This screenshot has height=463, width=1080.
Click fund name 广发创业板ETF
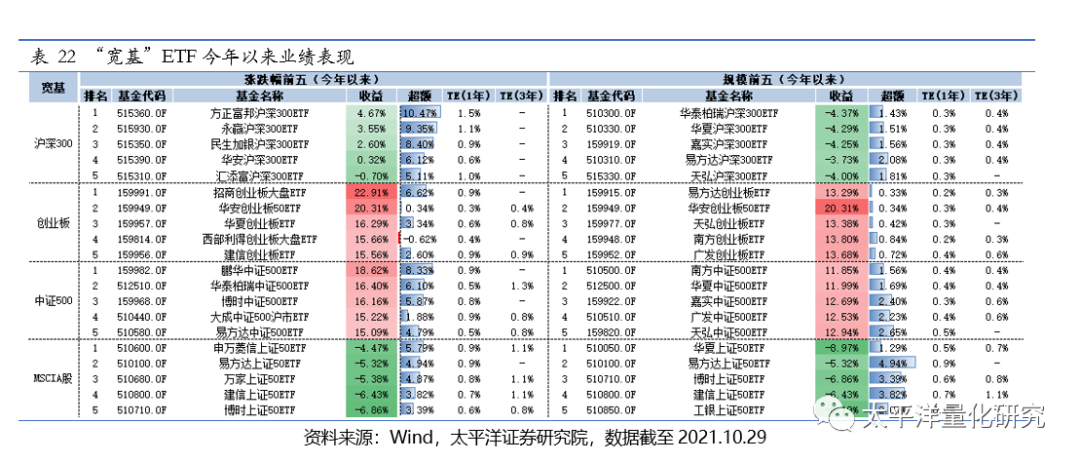coord(729,255)
